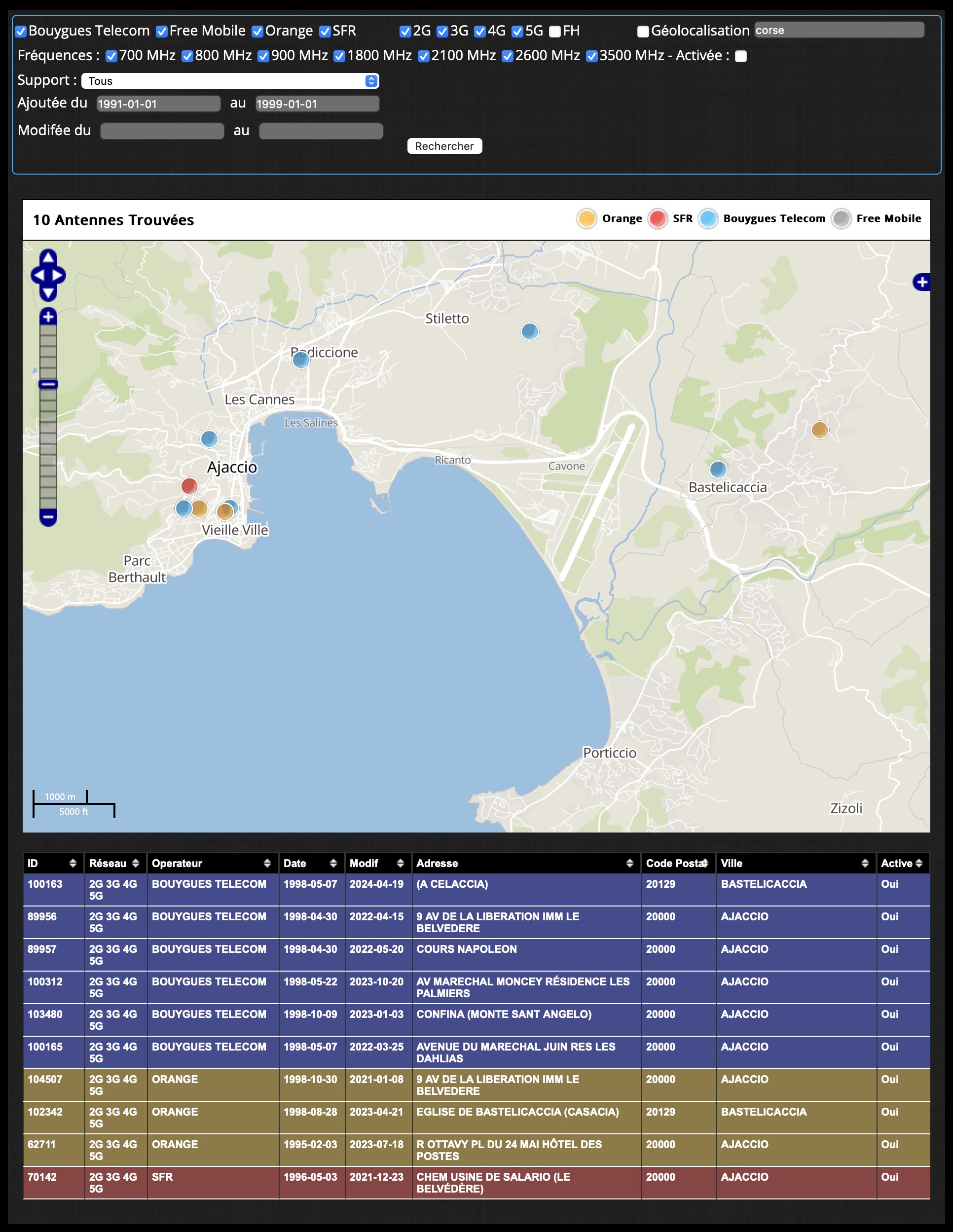Screen dimensions: 953x1232
Task: Sort table by ID column
Action: click(53, 863)
